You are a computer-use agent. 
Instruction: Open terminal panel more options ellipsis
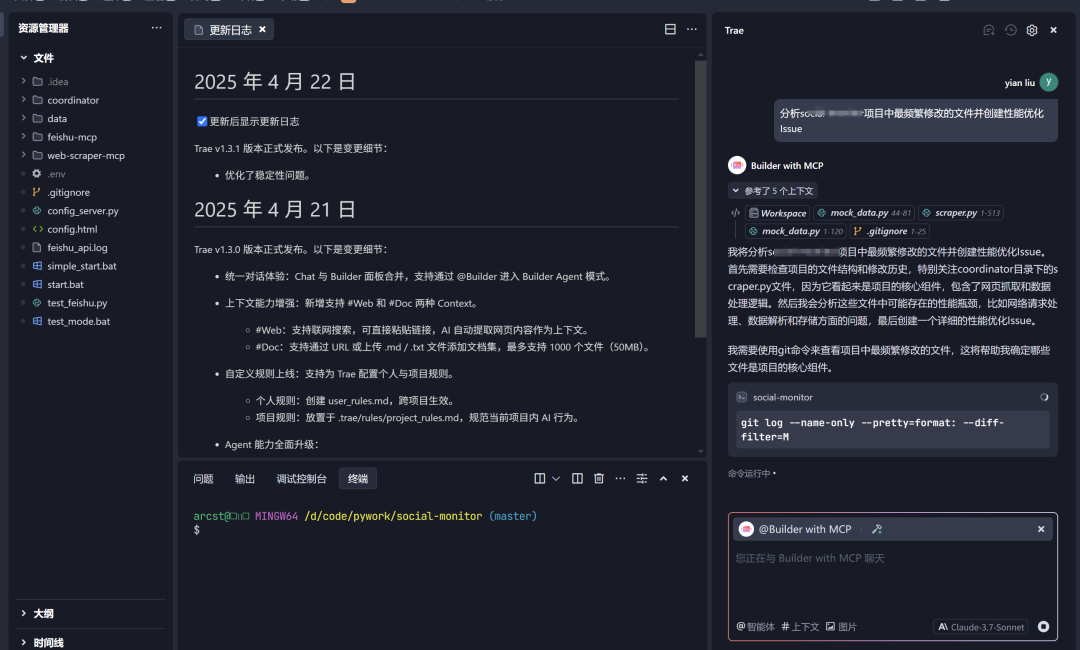coord(620,479)
